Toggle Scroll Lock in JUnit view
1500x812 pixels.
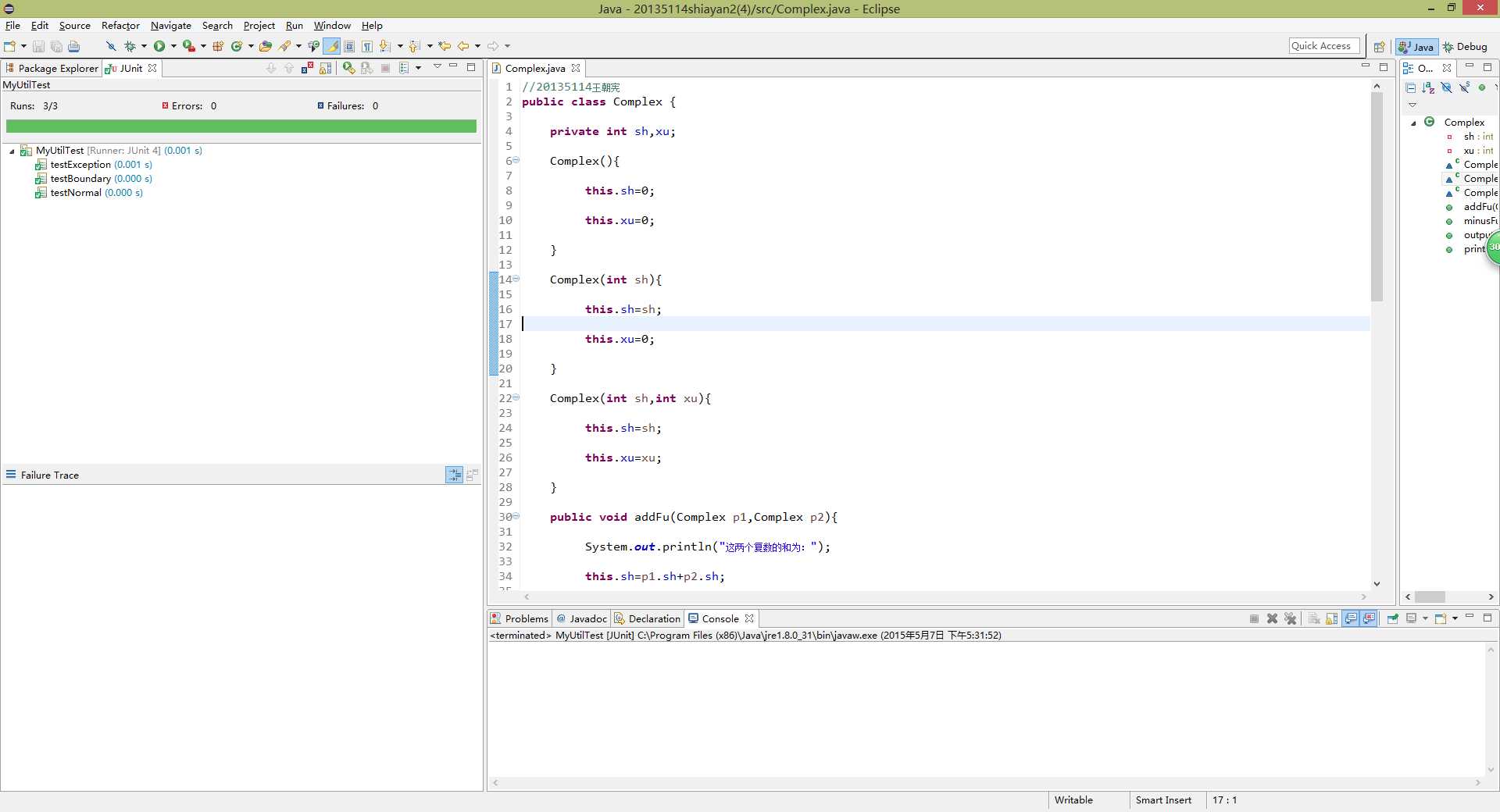point(325,68)
